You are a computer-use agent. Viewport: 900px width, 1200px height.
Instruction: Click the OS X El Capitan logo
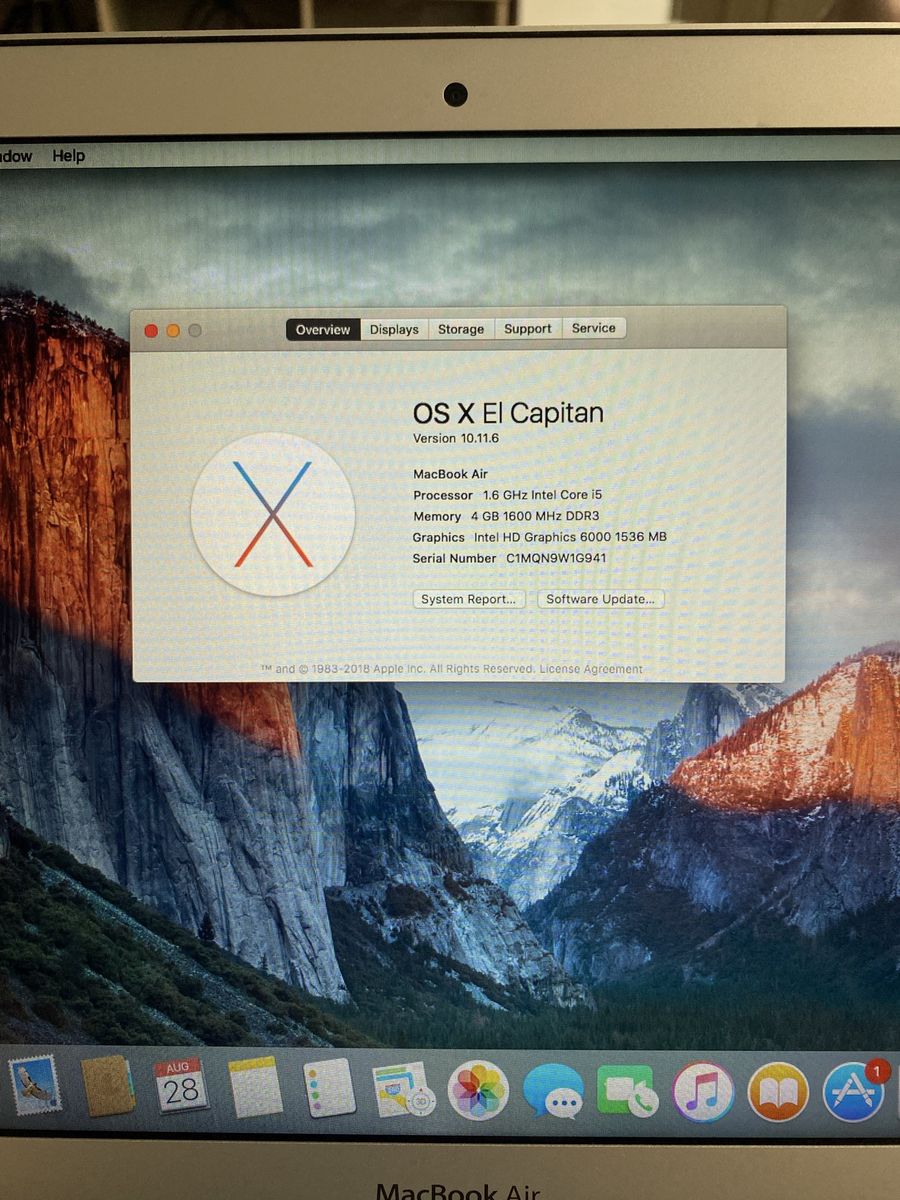point(273,514)
